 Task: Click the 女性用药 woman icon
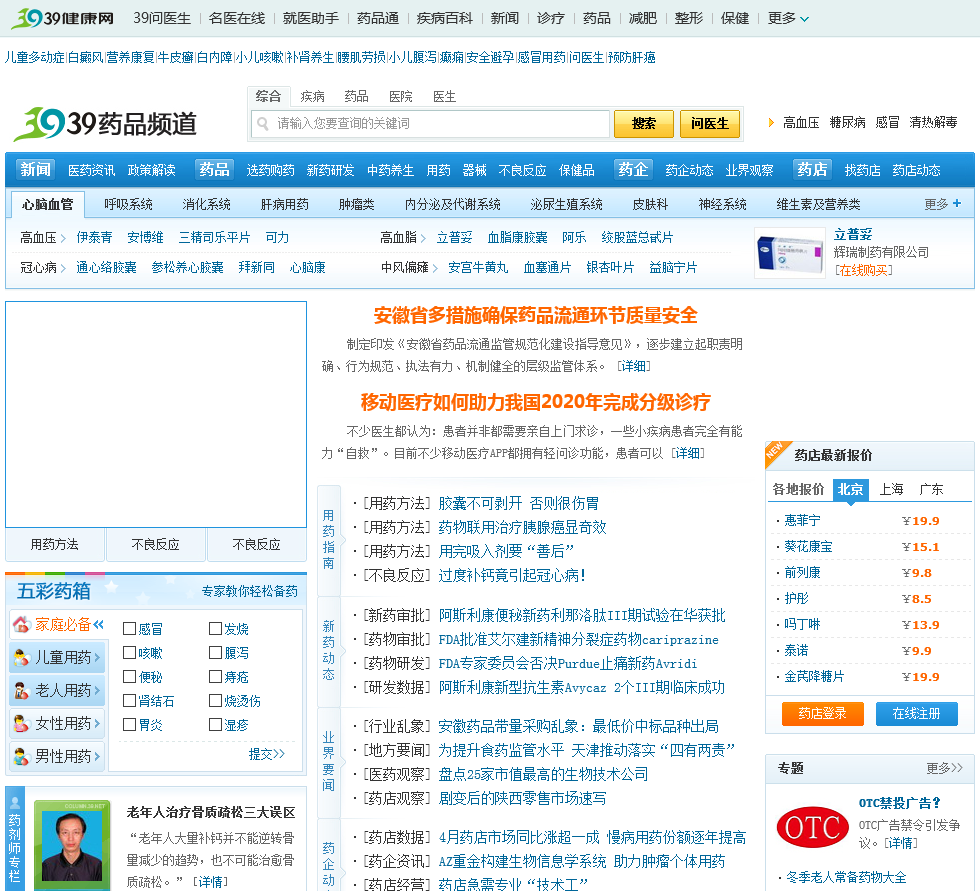21,724
